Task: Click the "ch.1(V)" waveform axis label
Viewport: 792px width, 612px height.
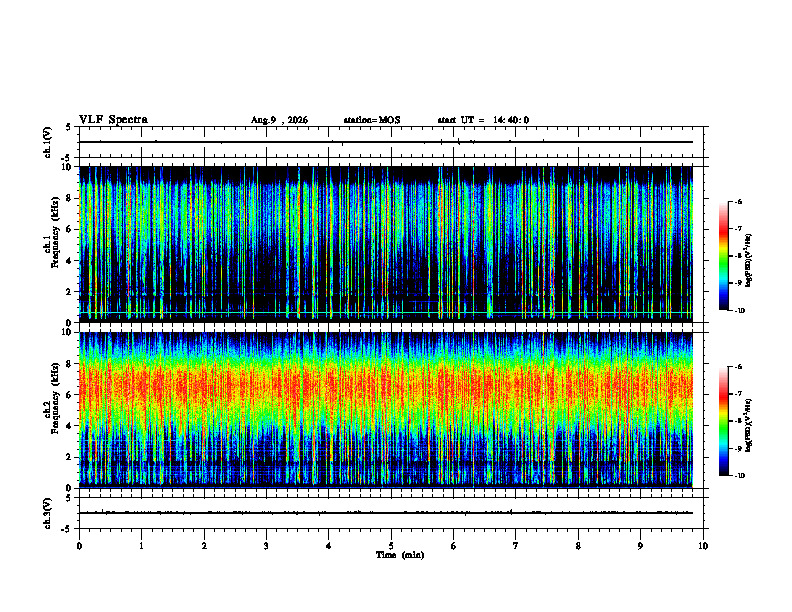Action: [x=48, y=142]
